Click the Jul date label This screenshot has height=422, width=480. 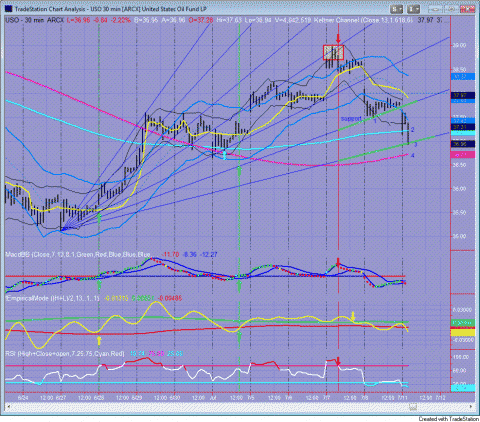(x=213, y=398)
